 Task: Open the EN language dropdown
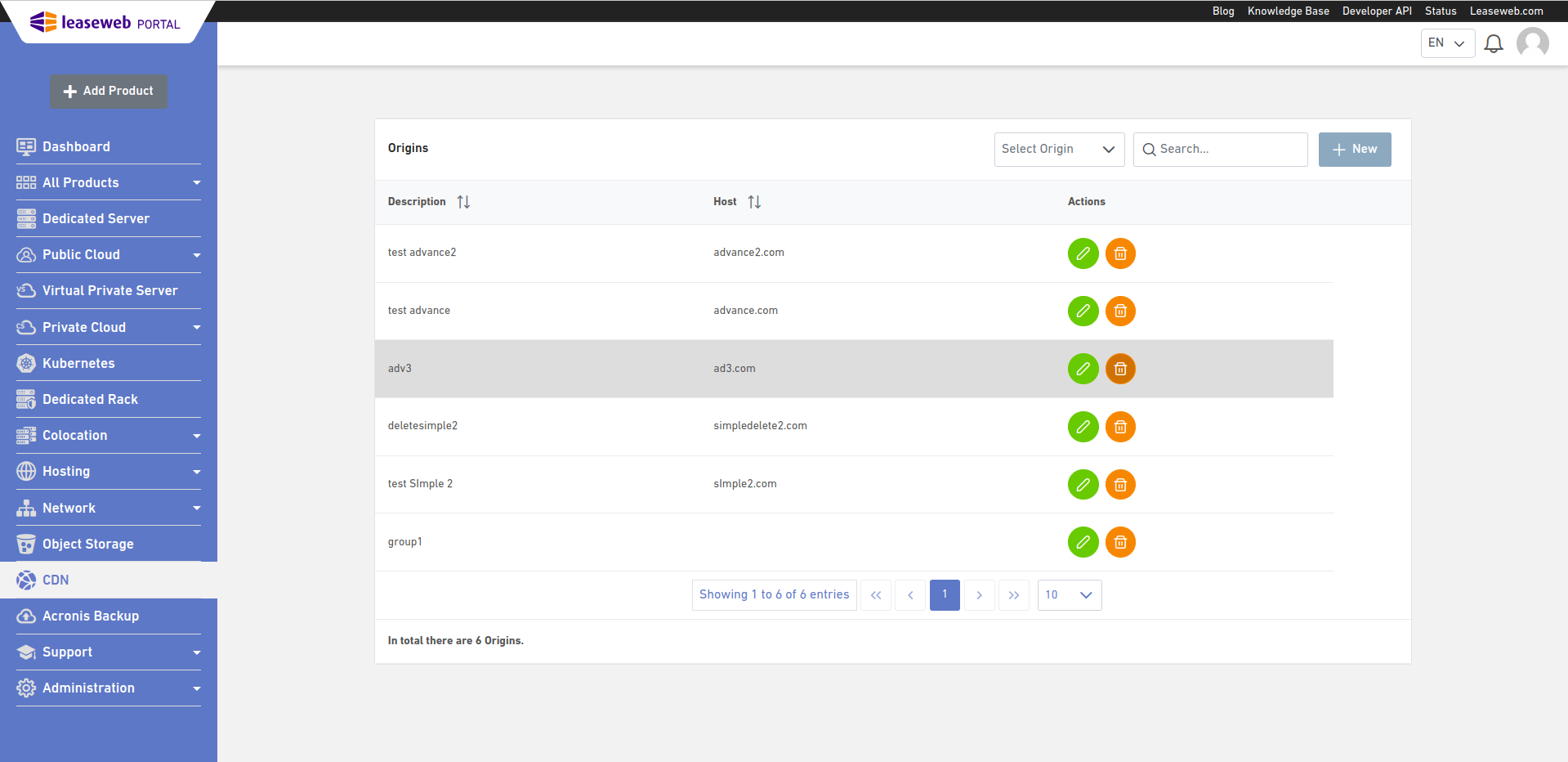coord(1447,43)
